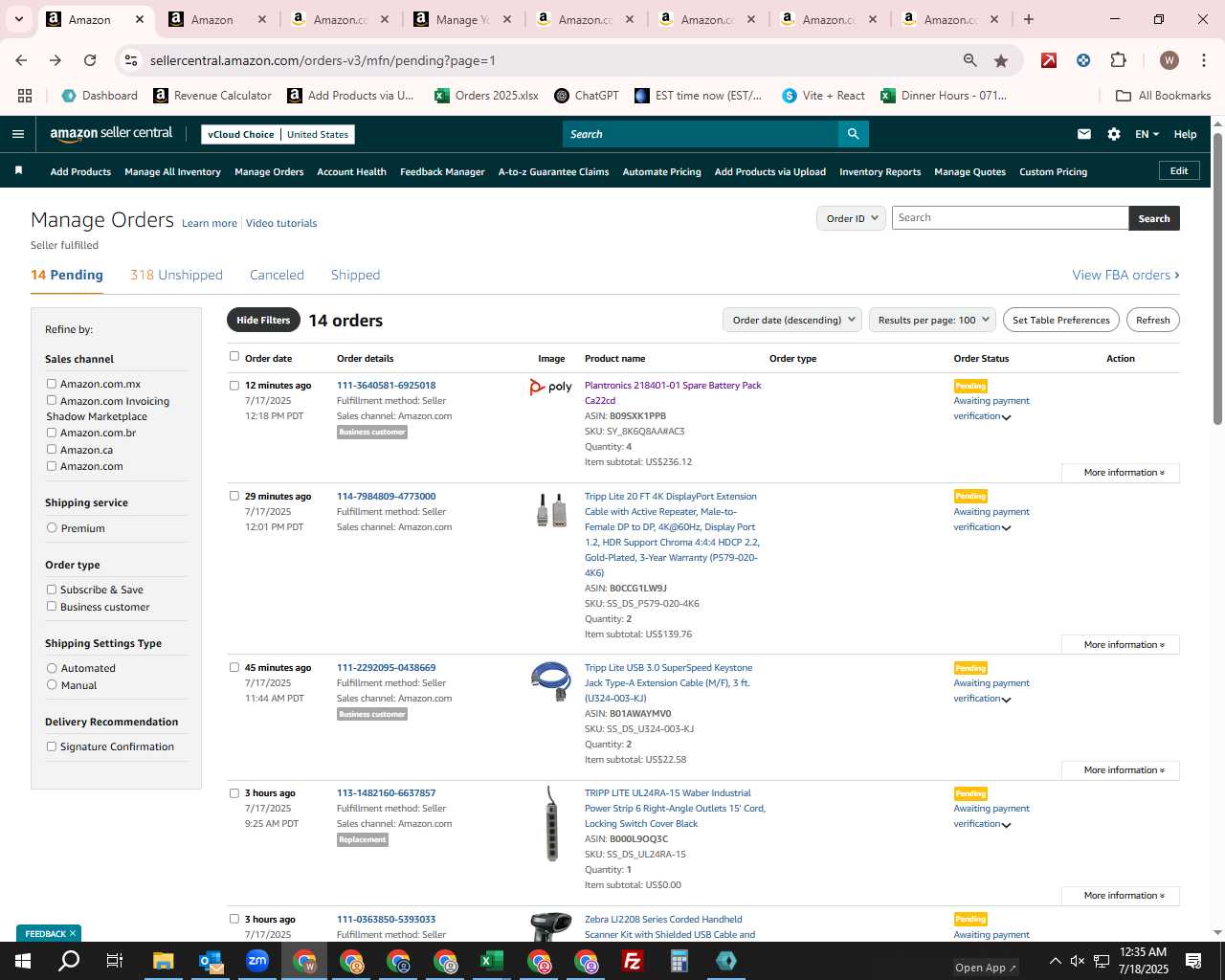
Task: Expand More information for order 111-3640581-6925018
Action: coord(1121,473)
